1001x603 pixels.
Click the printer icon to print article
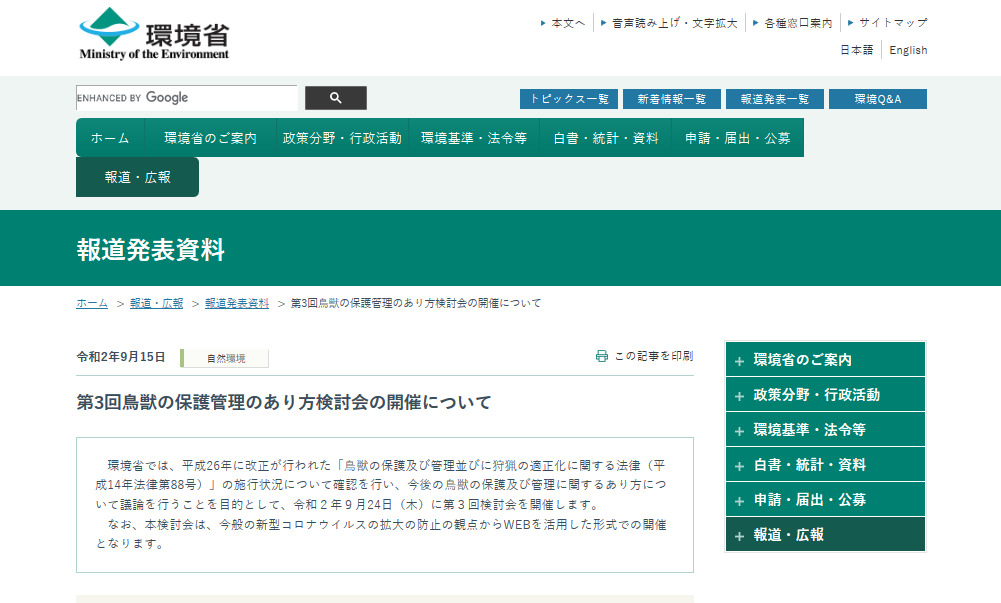click(602, 356)
